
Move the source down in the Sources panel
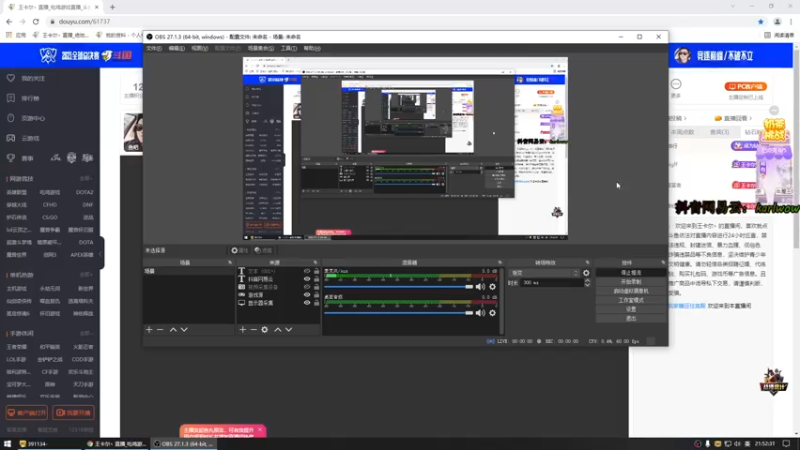coord(289,330)
